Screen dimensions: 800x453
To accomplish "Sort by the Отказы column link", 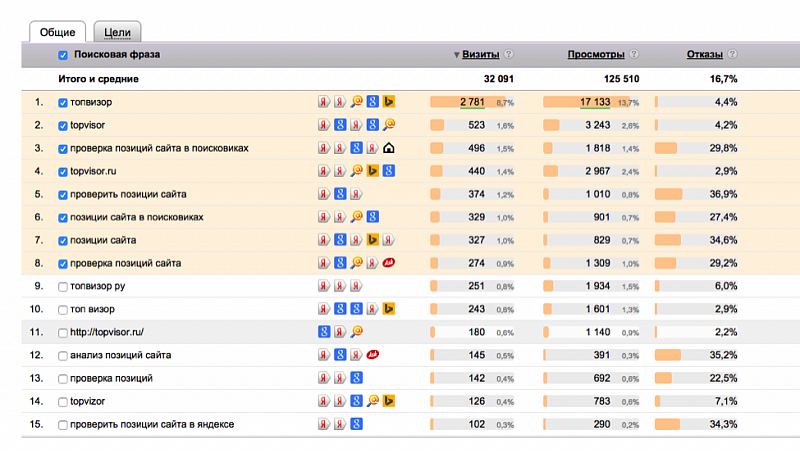I will (x=705, y=54).
